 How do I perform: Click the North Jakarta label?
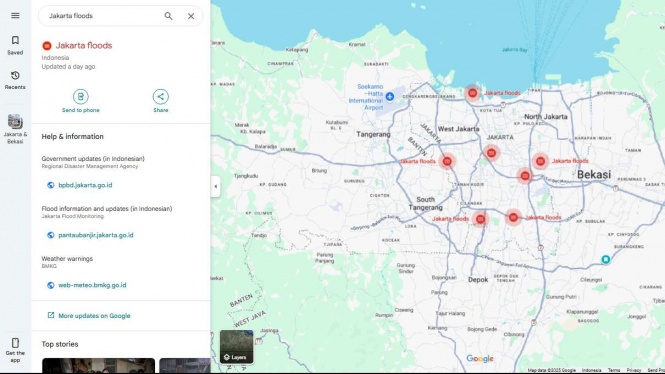[545, 117]
